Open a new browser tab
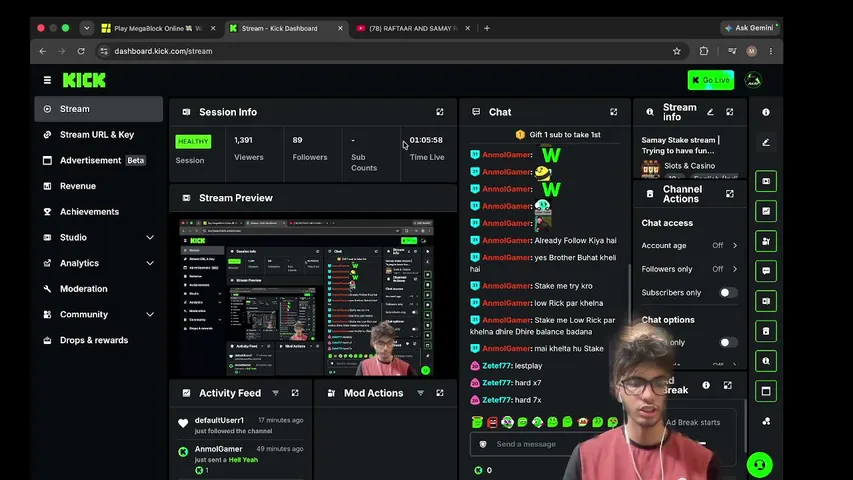The width and height of the screenshot is (853, 480). pyautogui.click(x=487, y=28)
